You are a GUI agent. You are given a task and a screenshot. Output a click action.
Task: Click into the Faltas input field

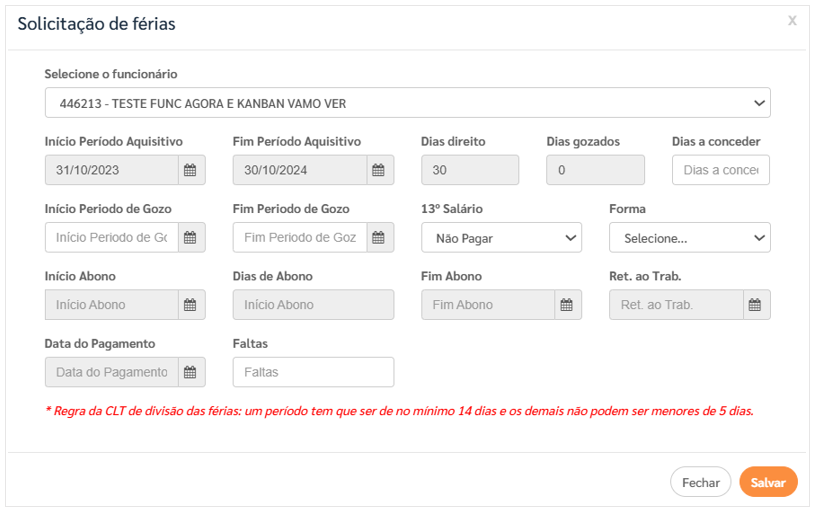(x=313, y=372)
